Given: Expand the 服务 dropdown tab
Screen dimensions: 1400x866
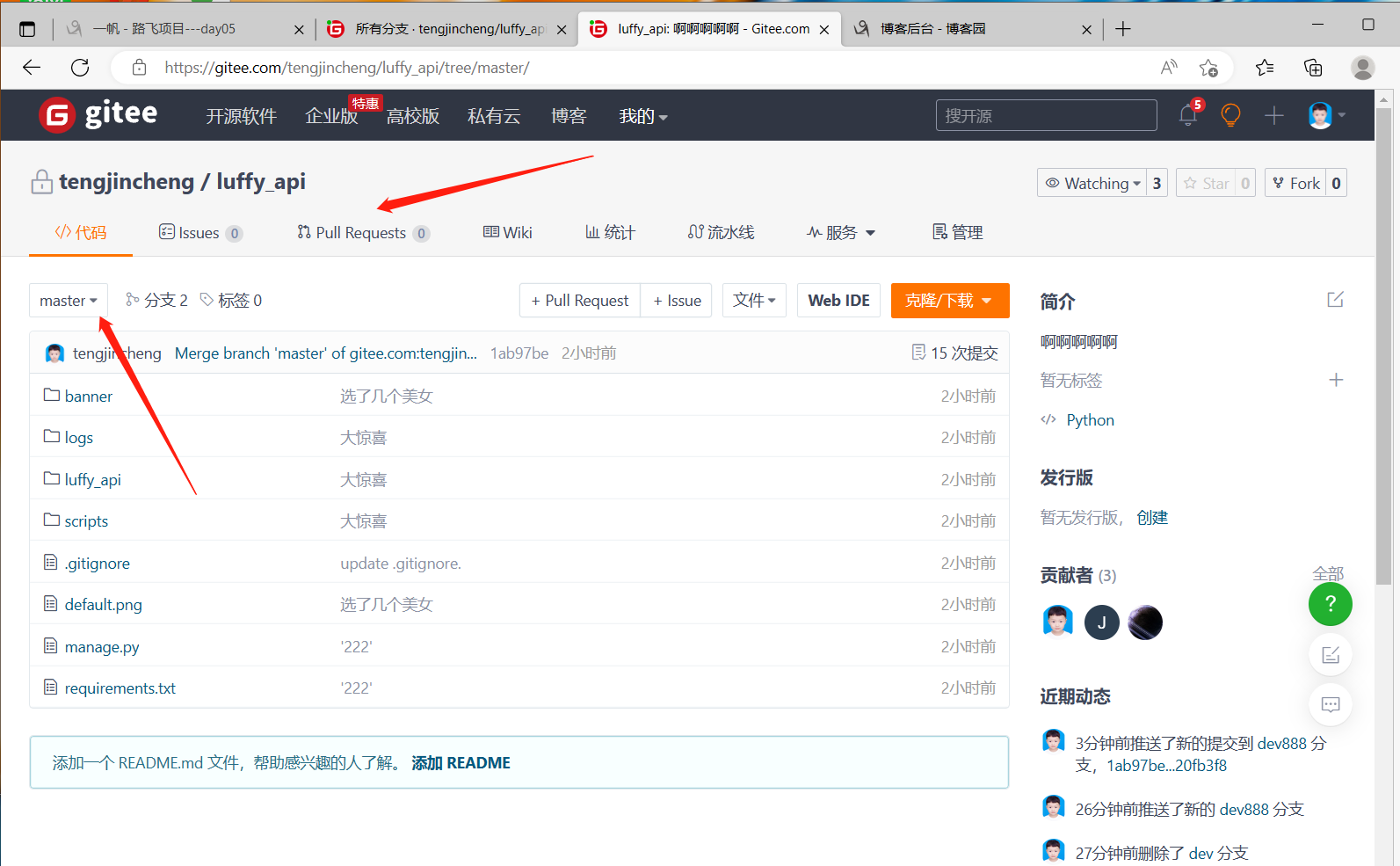Looking at the screenshot, I should (x=841, y=232).
